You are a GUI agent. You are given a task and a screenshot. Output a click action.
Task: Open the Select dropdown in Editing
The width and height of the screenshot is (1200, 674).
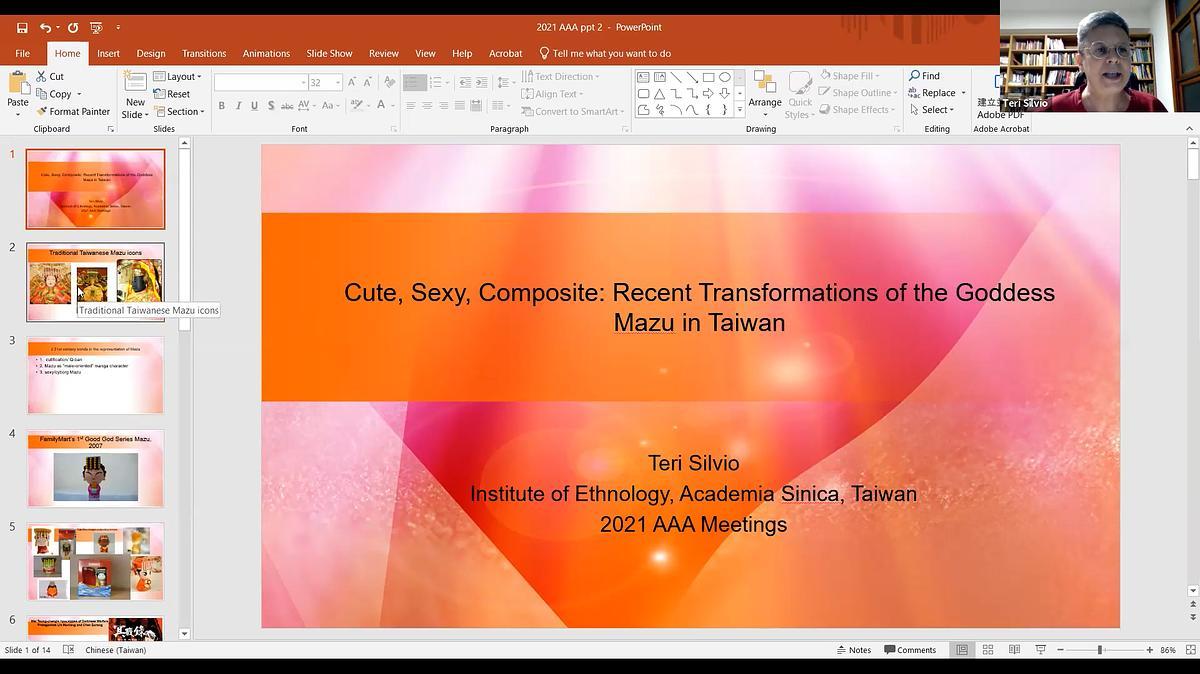pyautogui.click(x=932, y=110)
